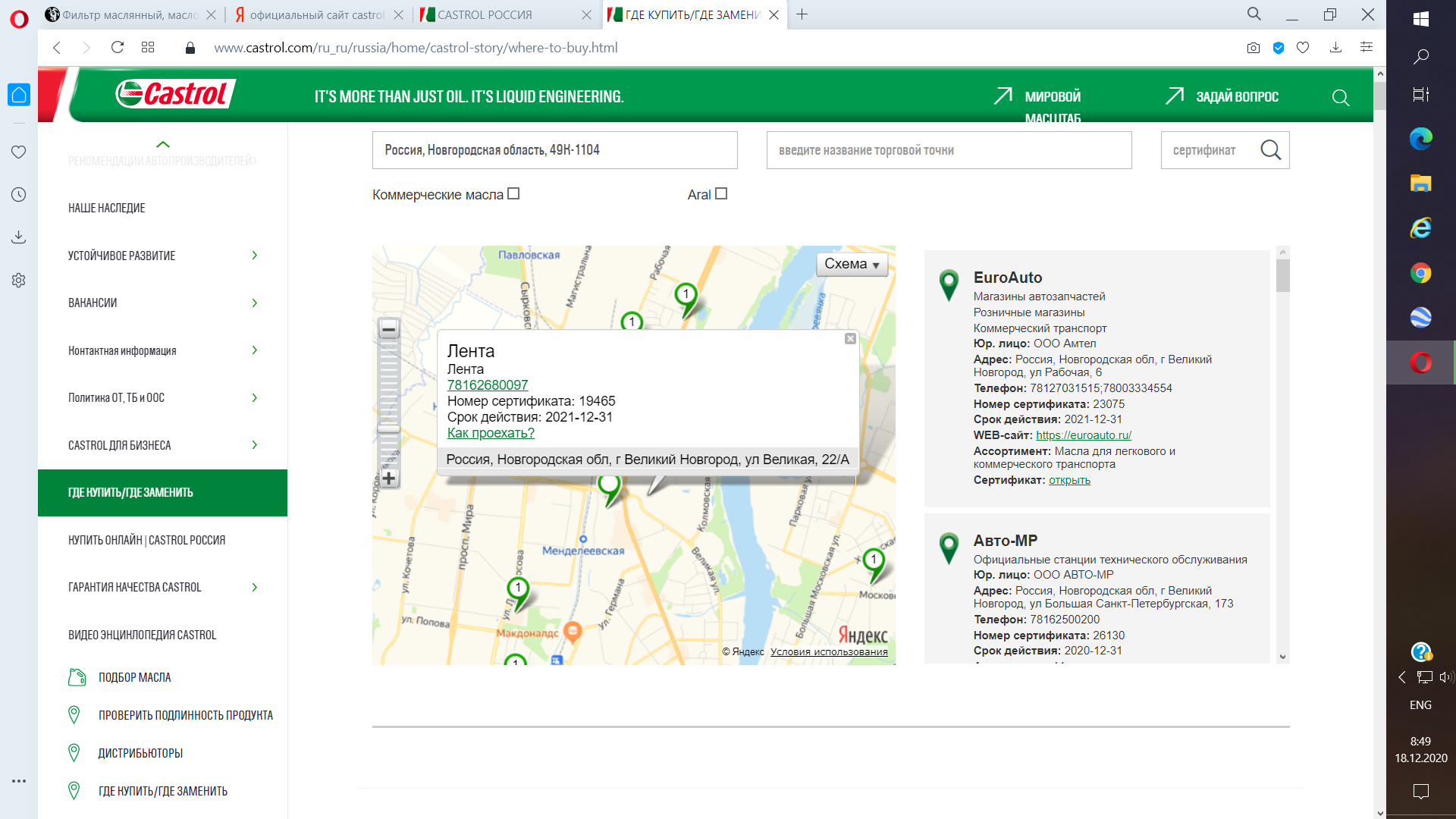This screenshot has height=819, width=1456.
Task: Open bookmarks heart in Opera sidebar
Action: (19, 152)
